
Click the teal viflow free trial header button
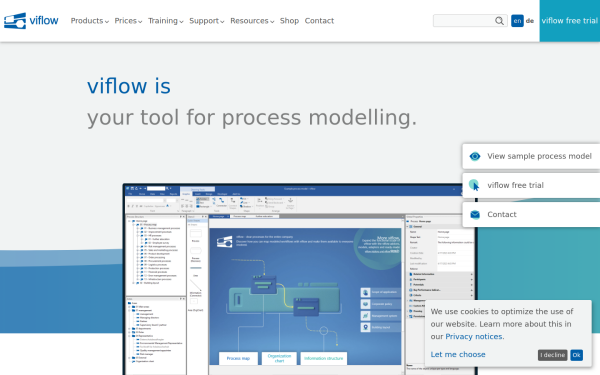click(x=570, y=21)
